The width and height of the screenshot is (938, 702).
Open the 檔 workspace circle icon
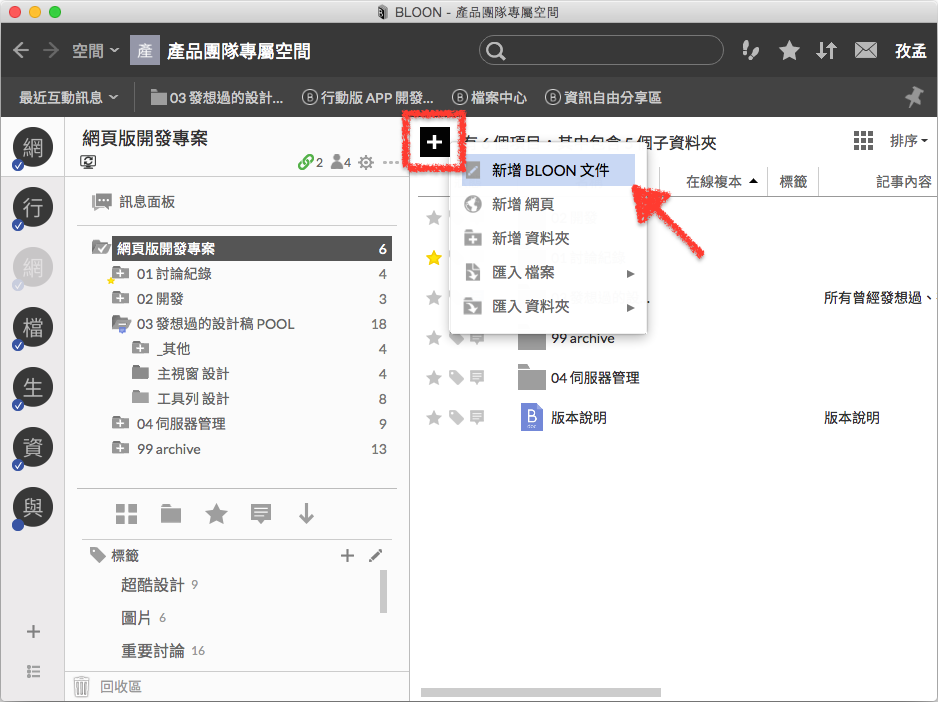coord(33,327)
